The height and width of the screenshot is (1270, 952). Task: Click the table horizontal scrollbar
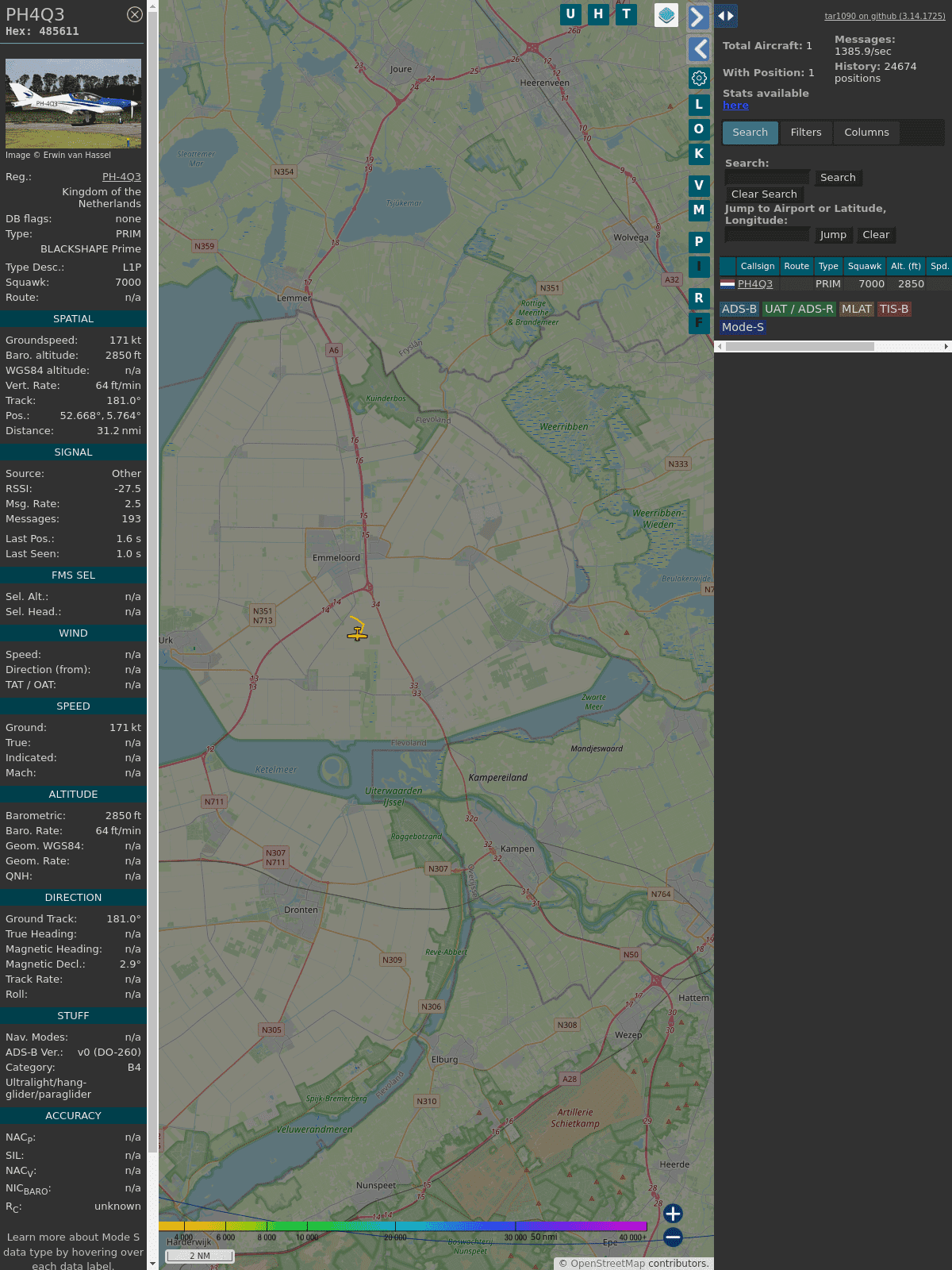pos(800,347)
